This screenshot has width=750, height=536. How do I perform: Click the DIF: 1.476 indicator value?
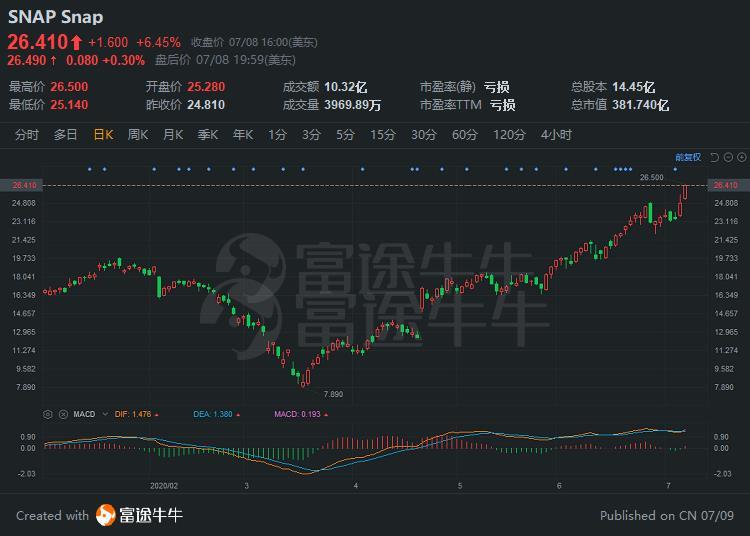[133, 414]
